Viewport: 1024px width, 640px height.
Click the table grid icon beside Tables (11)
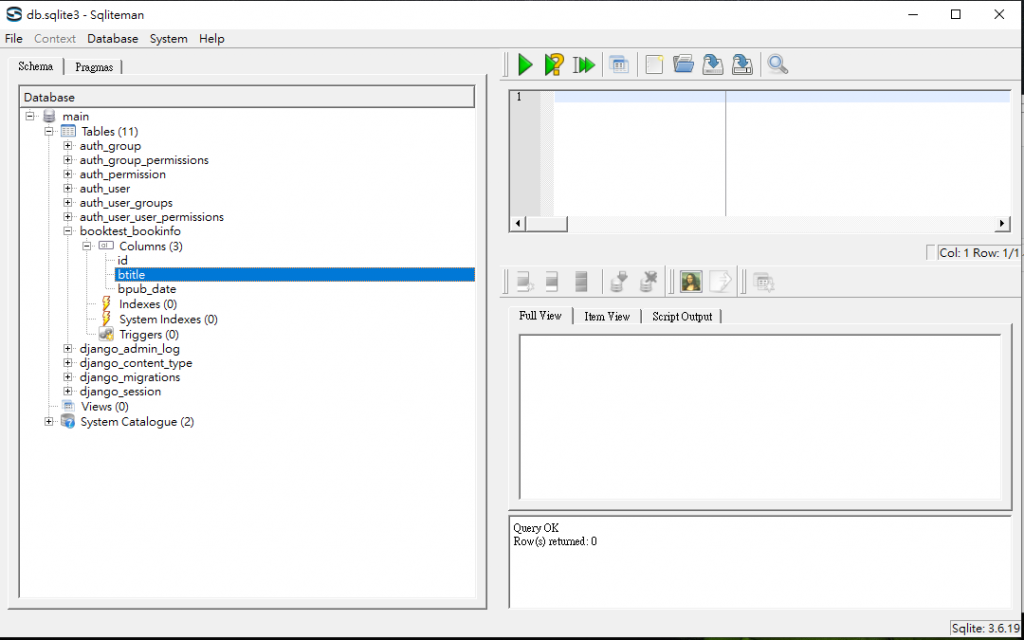[x=68, y=131]
